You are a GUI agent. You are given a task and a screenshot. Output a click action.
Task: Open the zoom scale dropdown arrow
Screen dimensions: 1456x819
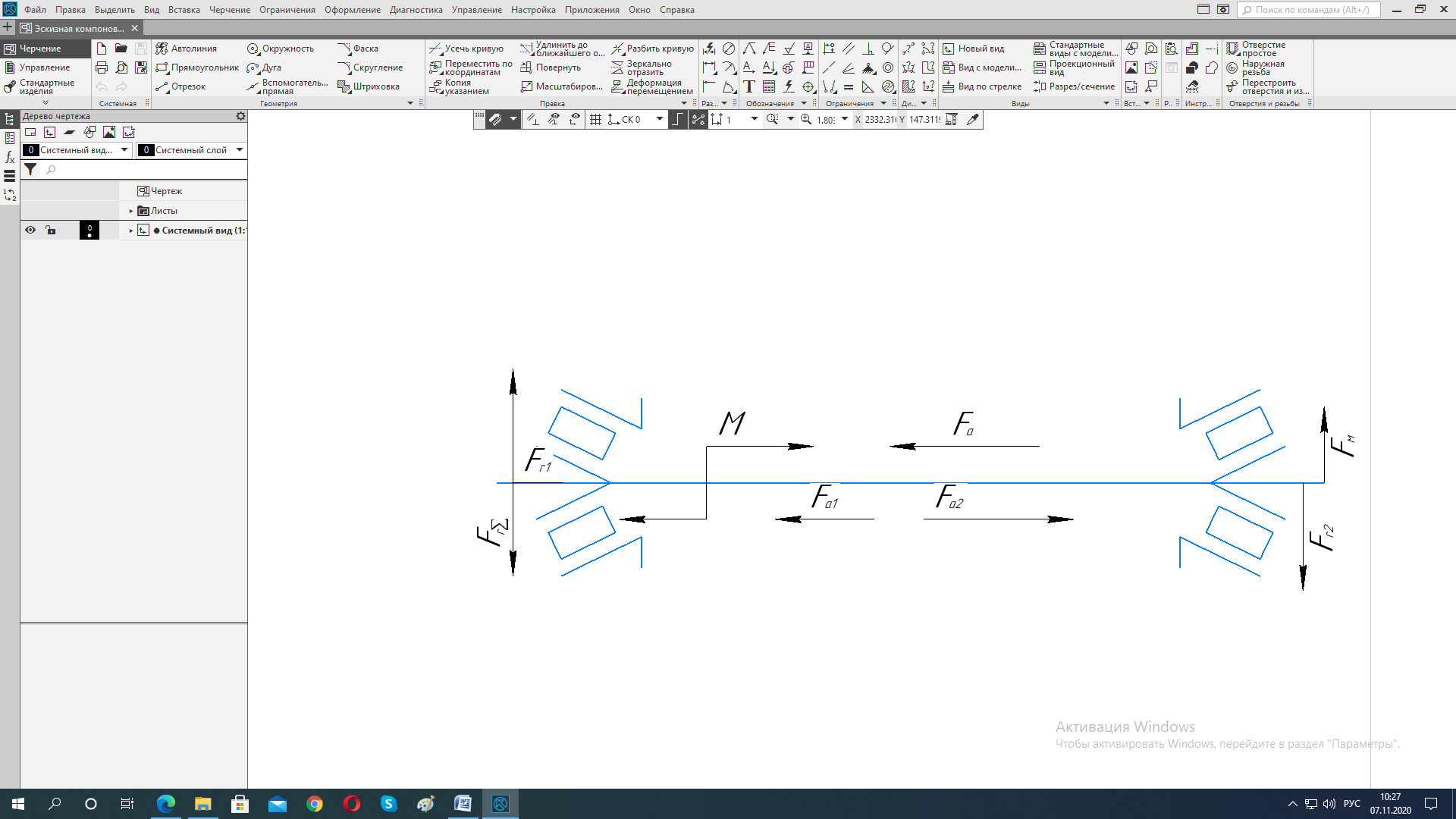(x=844, y=119)
